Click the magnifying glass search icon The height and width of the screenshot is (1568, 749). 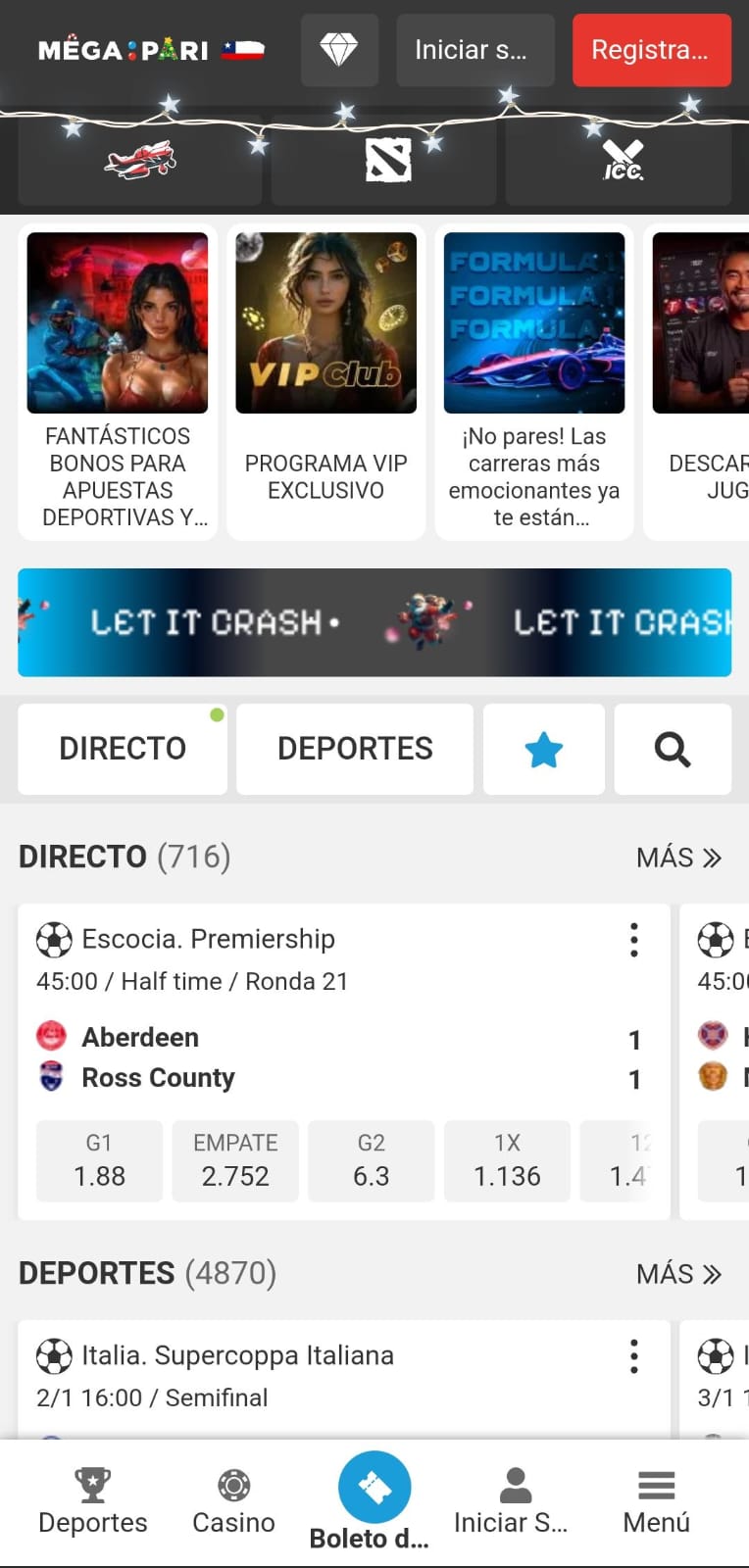673,750
